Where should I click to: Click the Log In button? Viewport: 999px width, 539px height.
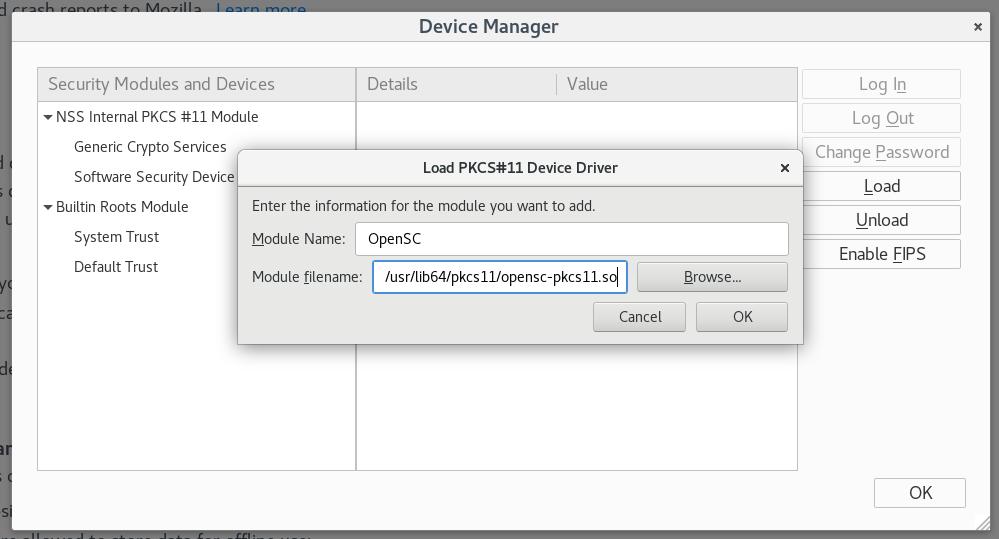(882, 84)
